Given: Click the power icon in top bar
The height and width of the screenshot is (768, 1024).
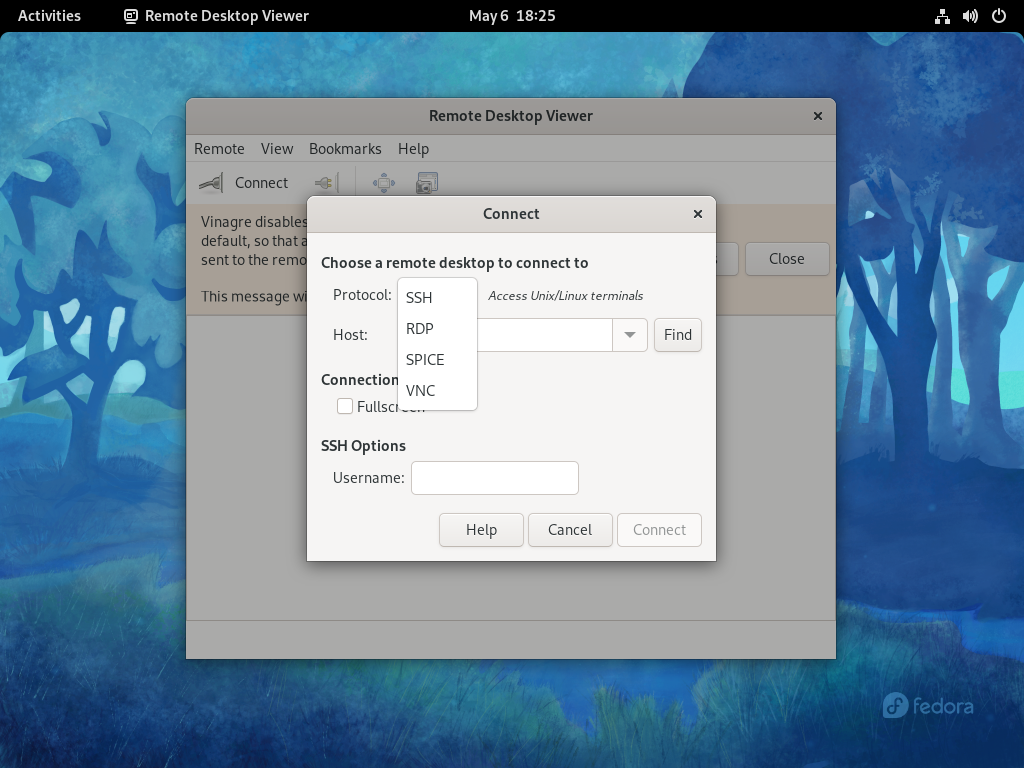Looking at the screenshot, I should pos(999,16).
